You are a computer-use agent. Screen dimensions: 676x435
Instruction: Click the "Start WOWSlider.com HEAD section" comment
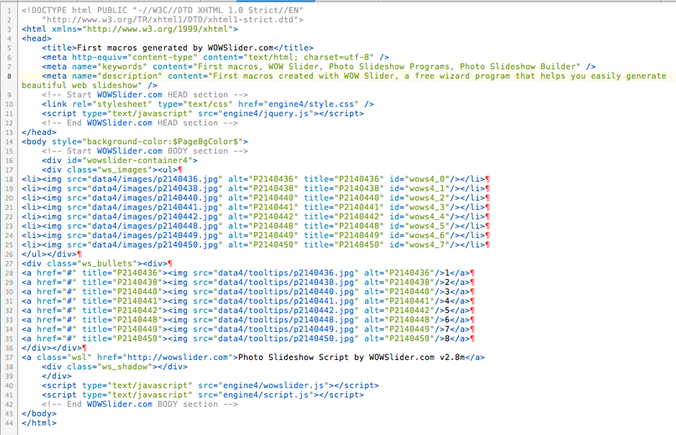pyautogui.click(x=145, y=95)
